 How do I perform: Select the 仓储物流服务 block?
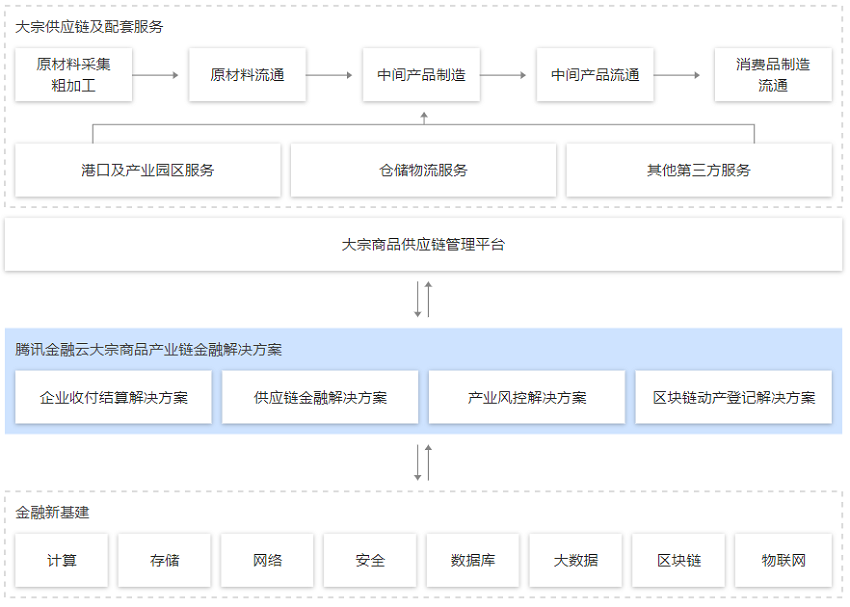point(423,170)
